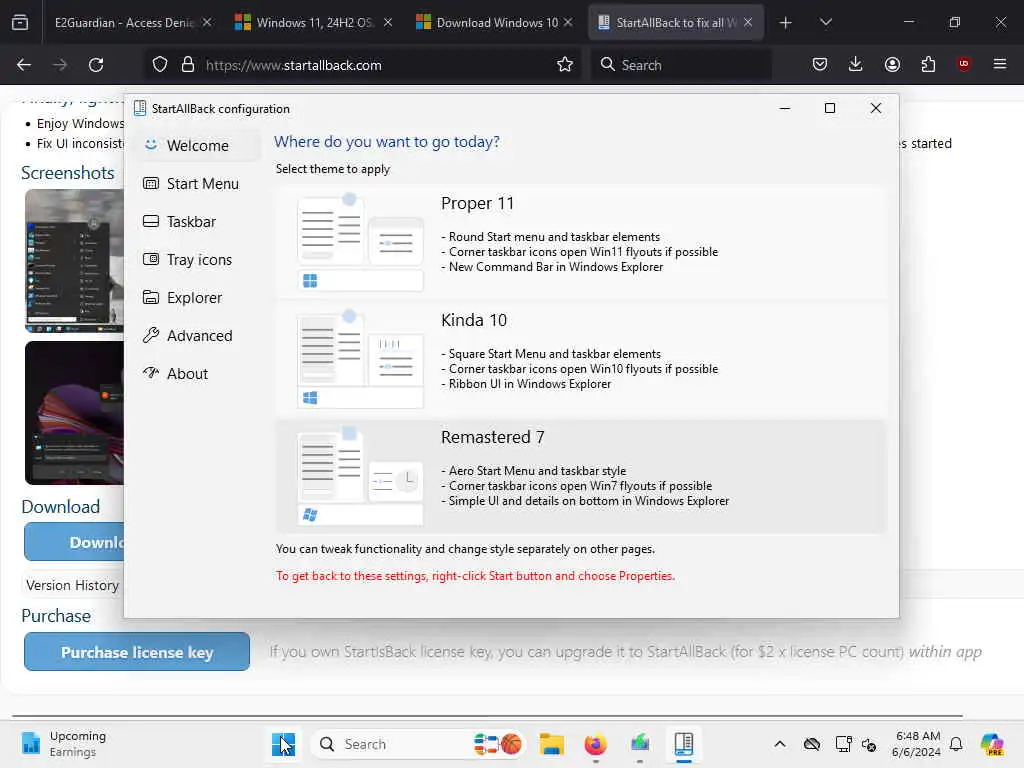
Task: Click the Firefox forward arrow
Action: click(x=59, y=65)
